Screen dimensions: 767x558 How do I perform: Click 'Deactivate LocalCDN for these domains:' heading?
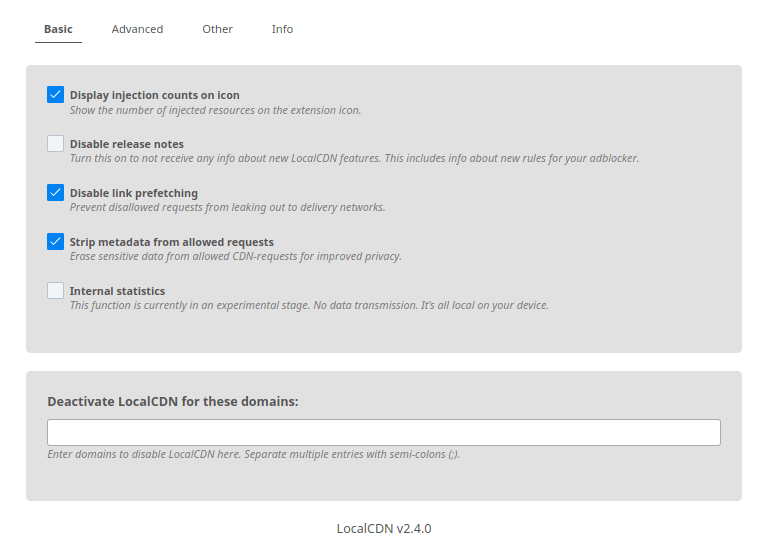(173, 402)
